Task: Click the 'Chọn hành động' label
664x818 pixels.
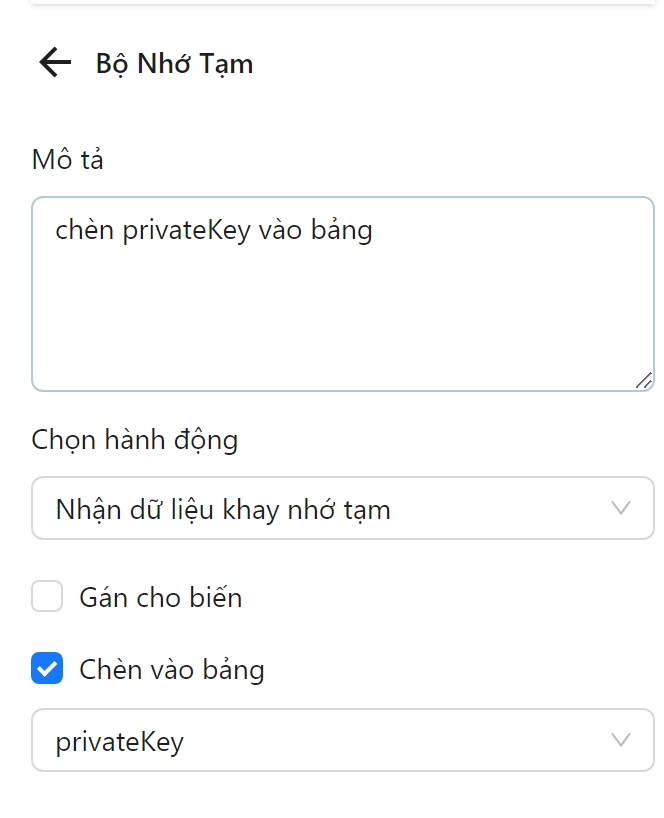Action: tap(134, 440)
